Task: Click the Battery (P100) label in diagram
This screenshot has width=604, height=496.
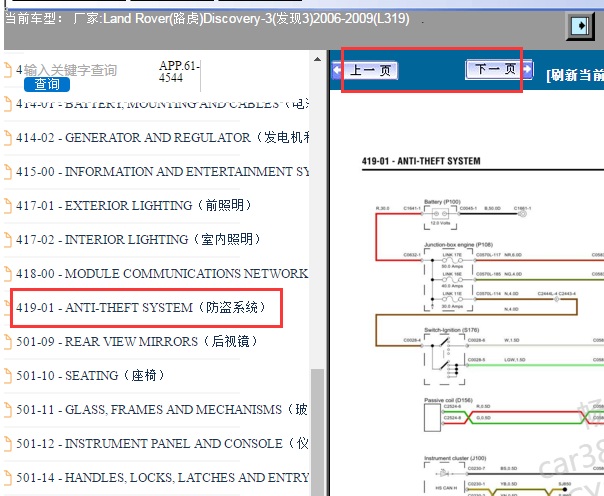Action: 442,202
